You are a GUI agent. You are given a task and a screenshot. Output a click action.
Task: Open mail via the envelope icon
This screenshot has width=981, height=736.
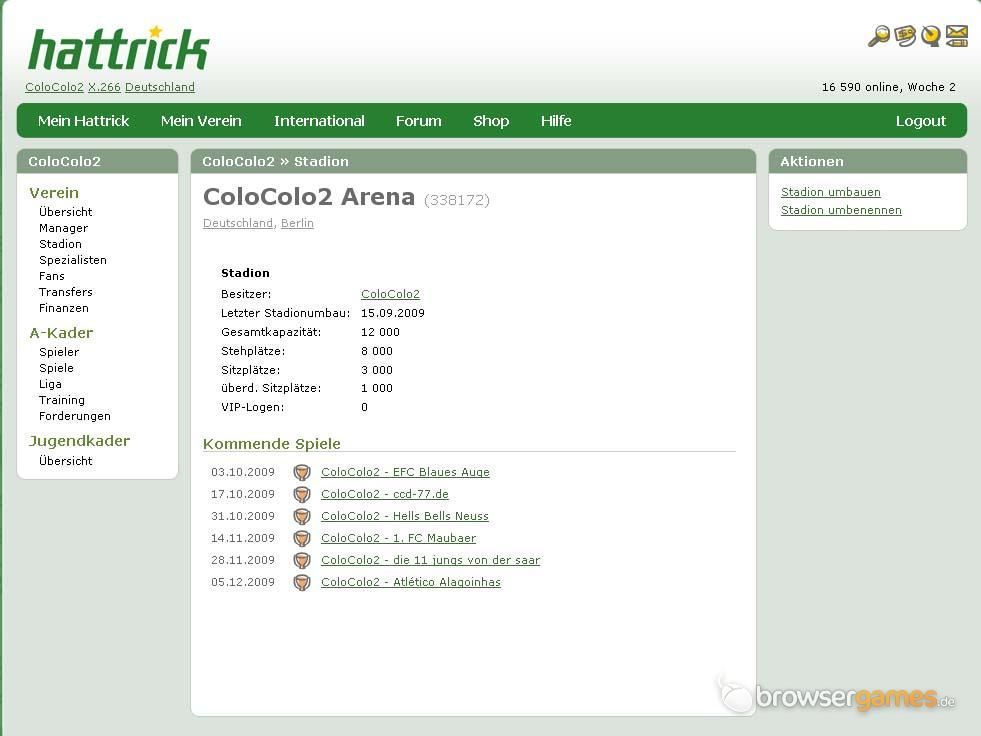point(957,36)
